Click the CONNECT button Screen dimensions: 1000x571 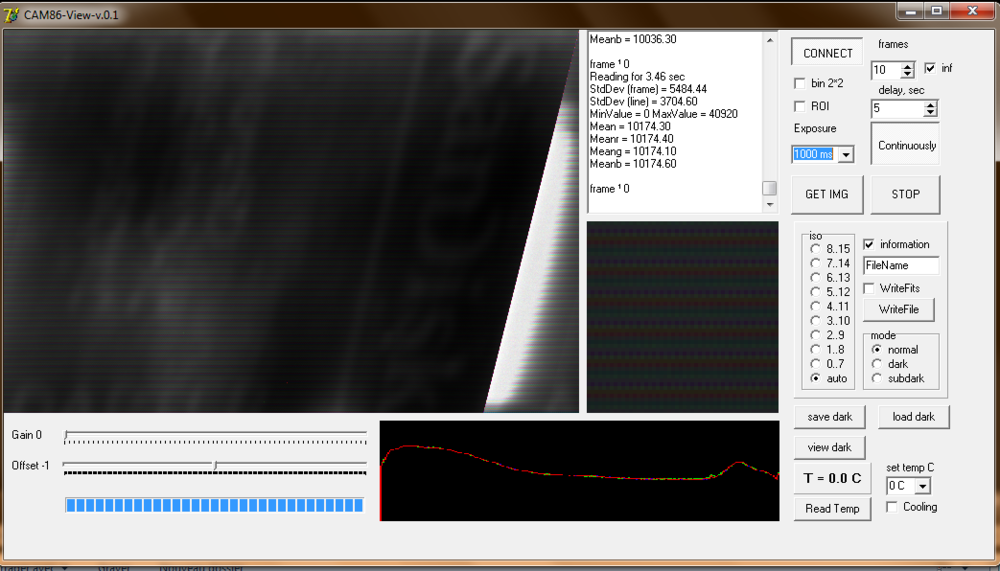click(x=827, y=53)
